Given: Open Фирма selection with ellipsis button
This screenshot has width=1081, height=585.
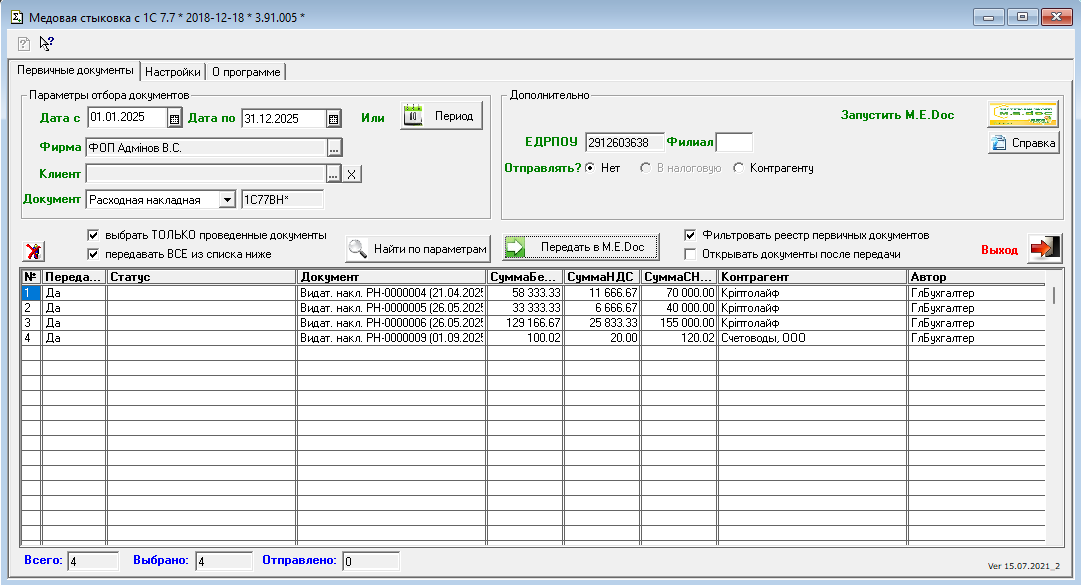Looking at the screenshot, I should pyautogui.click(x=334, y=148).
